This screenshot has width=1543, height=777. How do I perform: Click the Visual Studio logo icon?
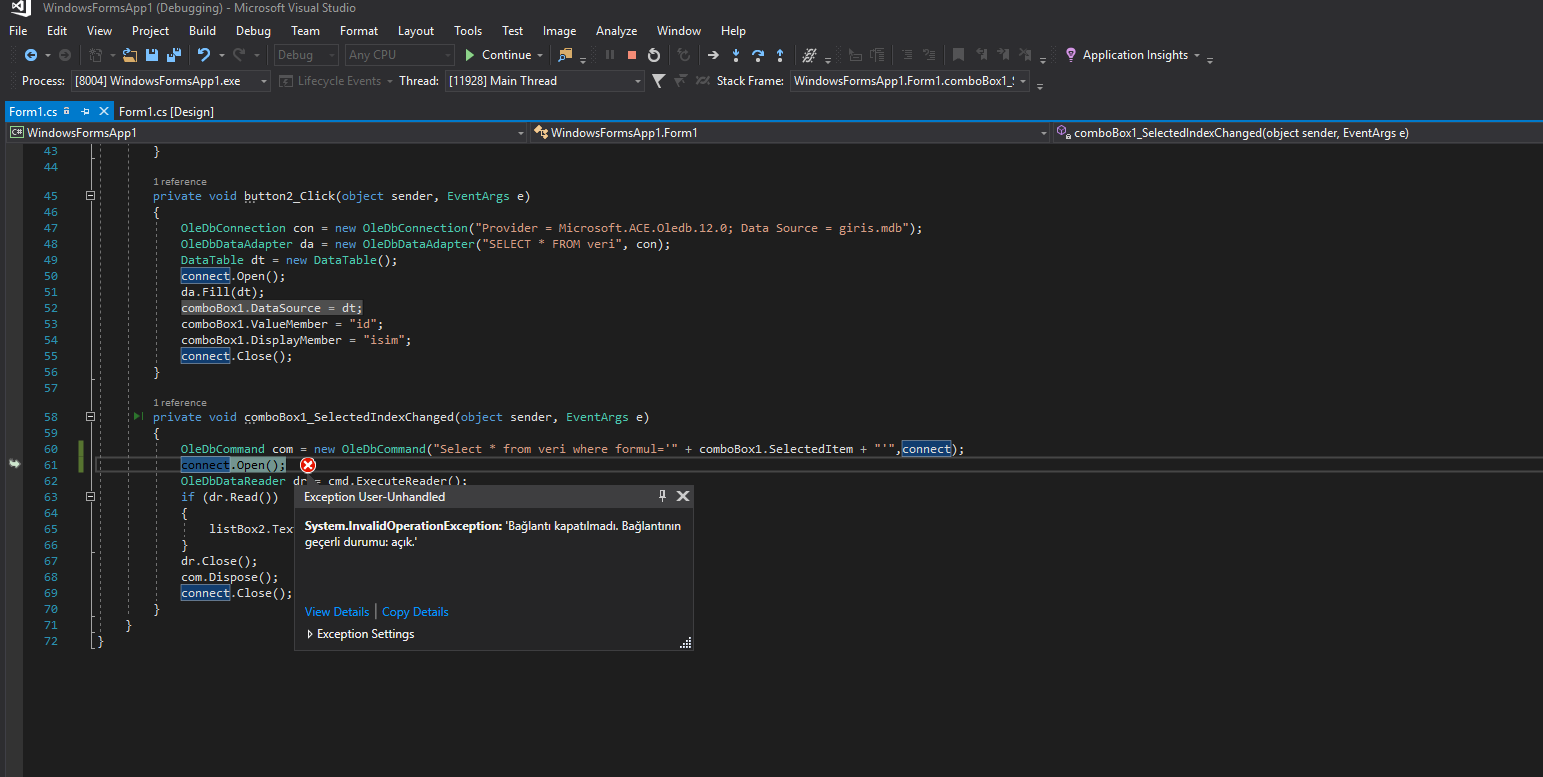click(21, 9)
